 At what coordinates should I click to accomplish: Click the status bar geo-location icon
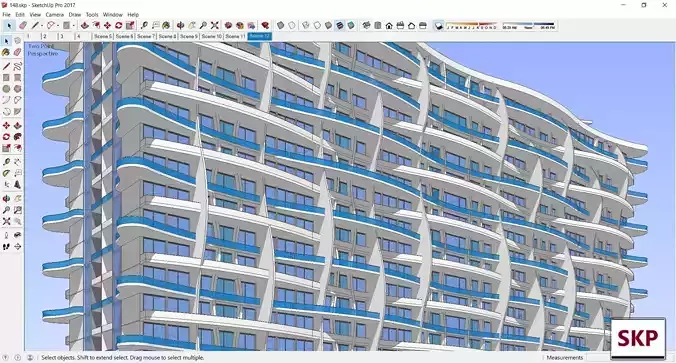(6, 357)
